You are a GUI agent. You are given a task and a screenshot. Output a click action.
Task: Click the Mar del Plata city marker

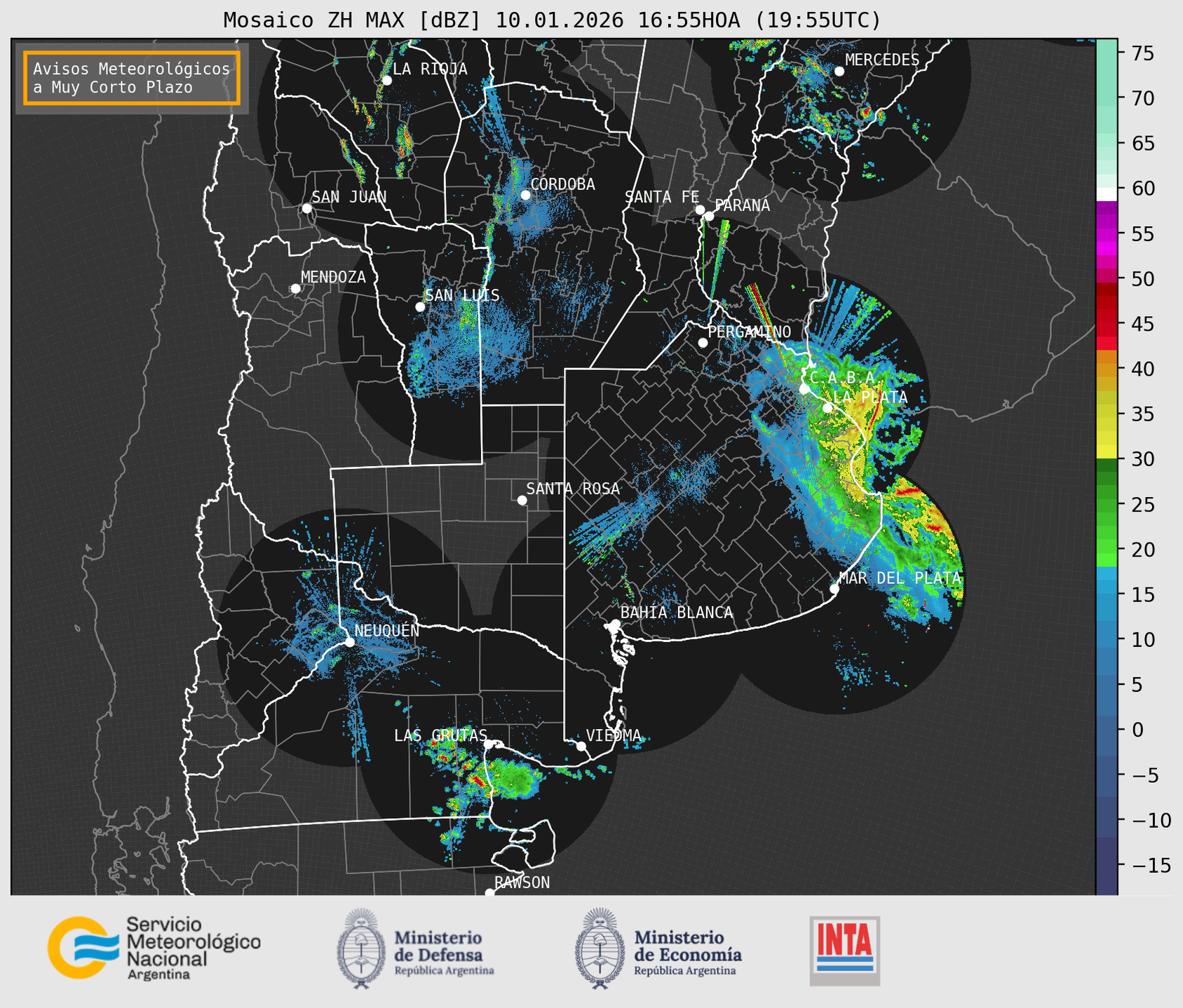834,589
